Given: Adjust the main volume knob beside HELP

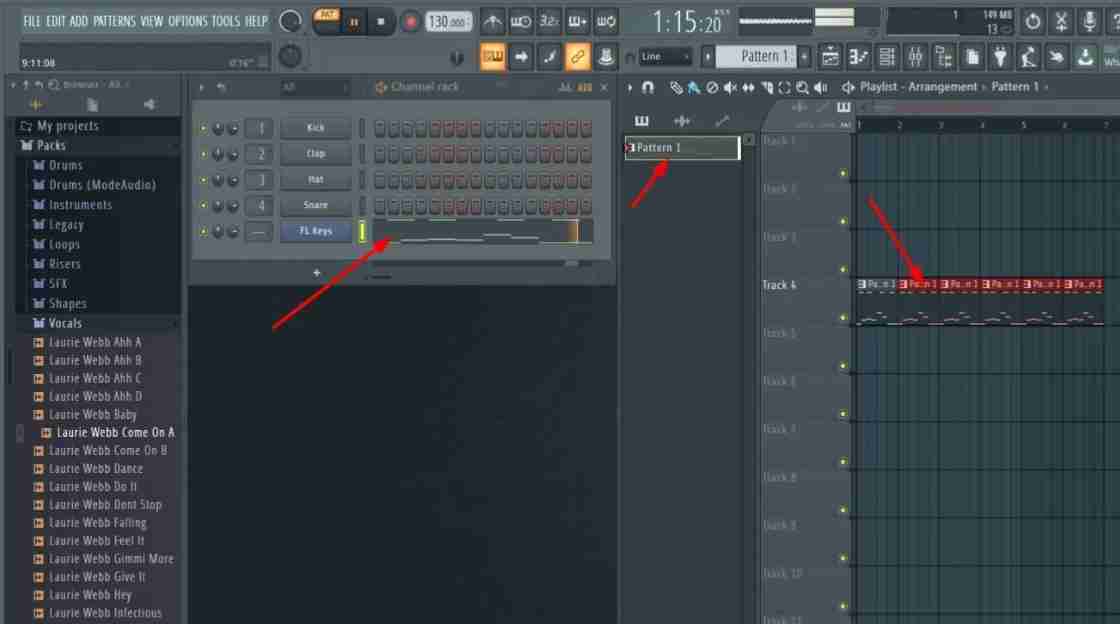Looking at the screenshot, I should pos(290,21).
